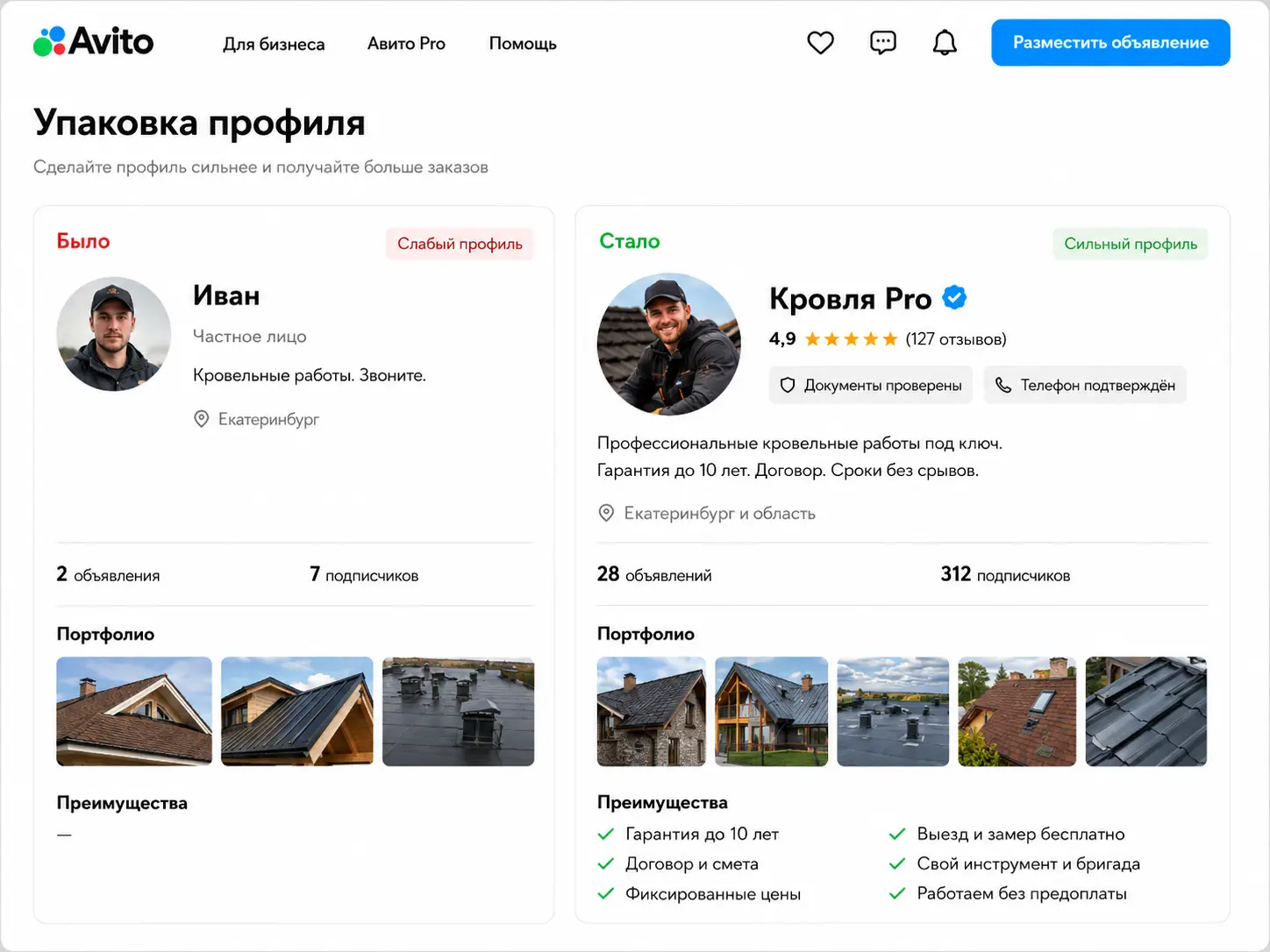The height and width of the screenshot is (952, 1270).
Task: Open Кровля Pro portfolio photo of the flat roof under clouds
Action: click(x=893, y=712)
